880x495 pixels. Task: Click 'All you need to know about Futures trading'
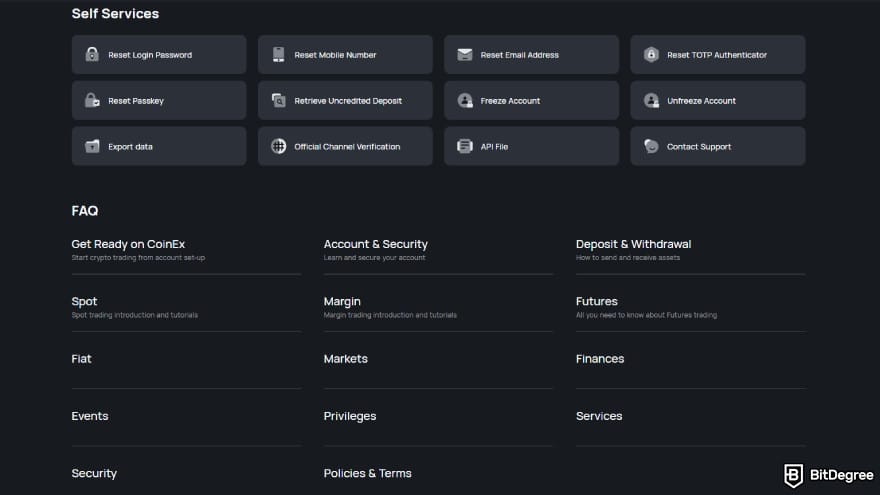point(646,315)
